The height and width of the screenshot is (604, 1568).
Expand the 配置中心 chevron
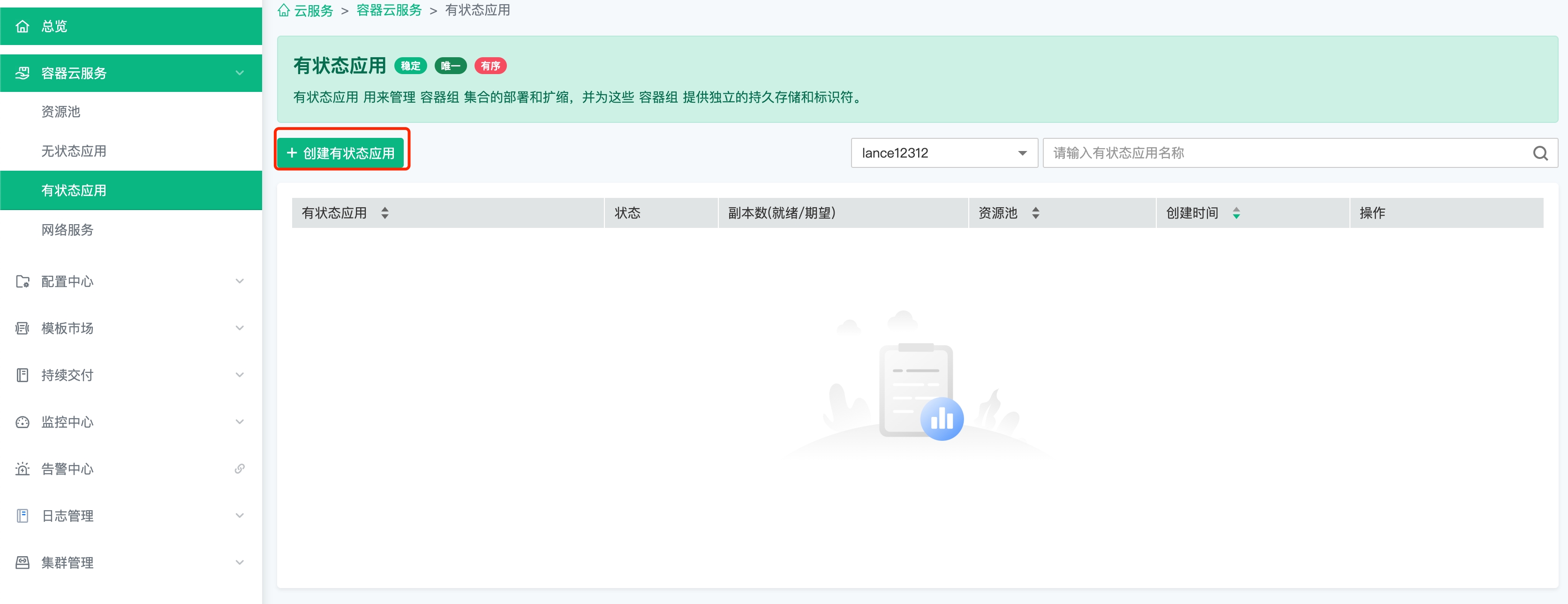click(240, 281)
